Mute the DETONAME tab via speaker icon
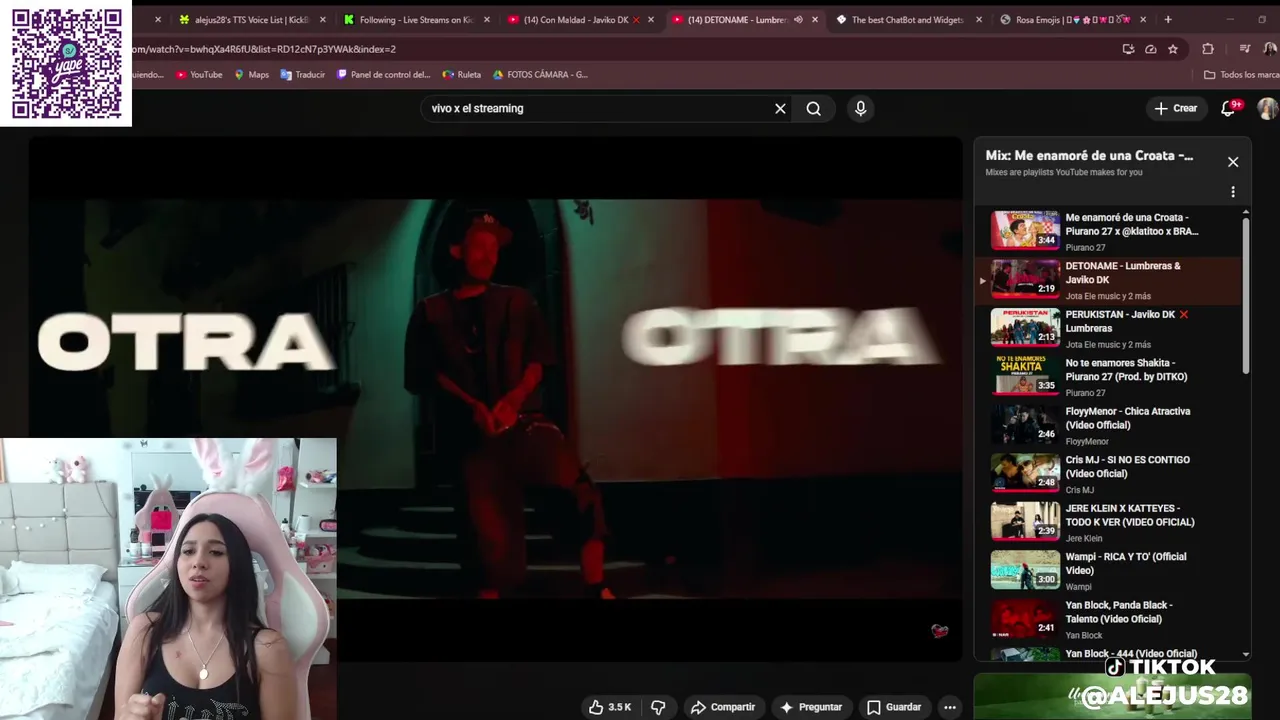 tap(798, 19)
